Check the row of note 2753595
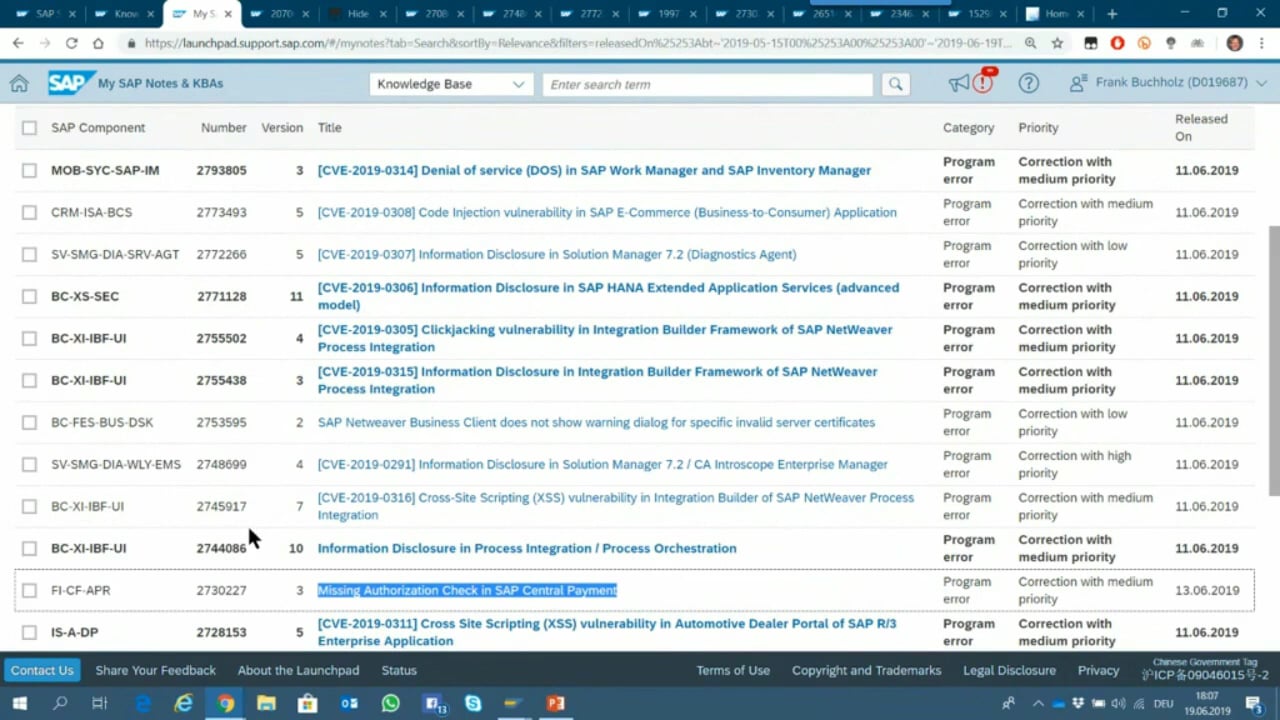The width and height of the screenshot is (1280, 720). tap(29, 422)
